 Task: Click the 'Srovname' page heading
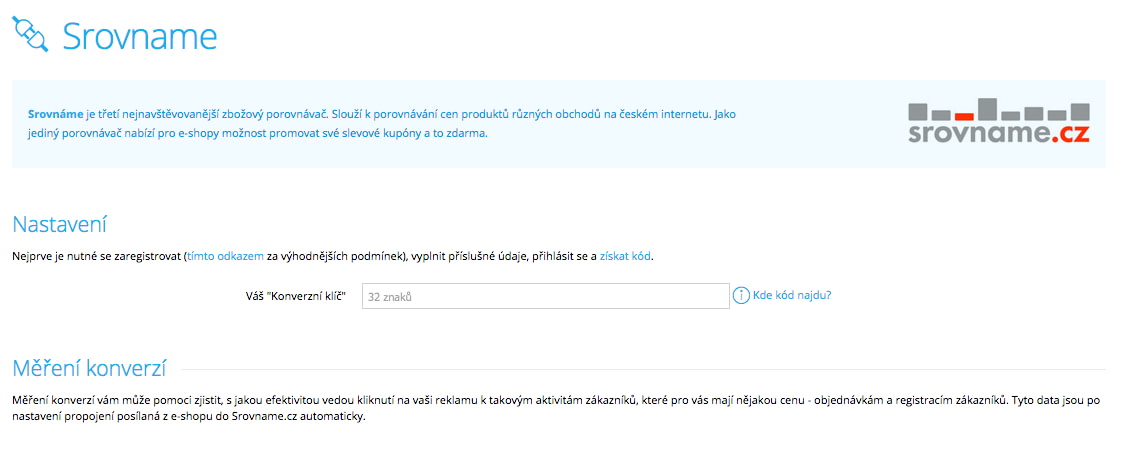click(139, 36)
